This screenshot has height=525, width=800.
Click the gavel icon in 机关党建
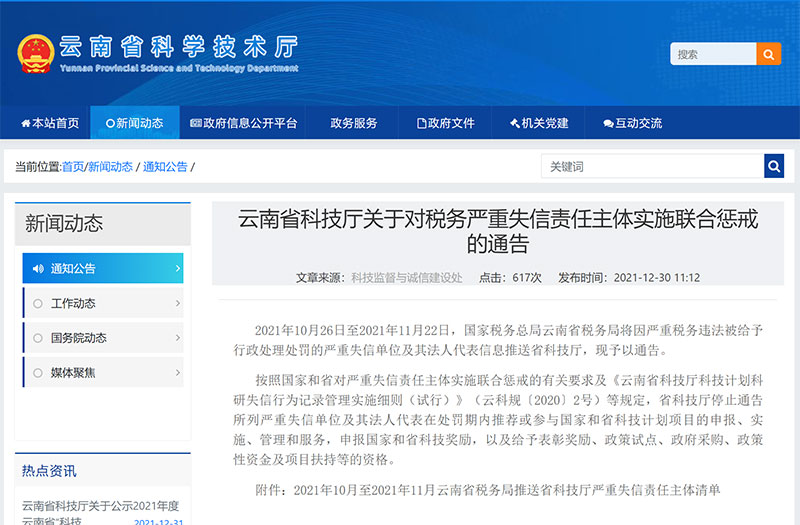(515, 123)
